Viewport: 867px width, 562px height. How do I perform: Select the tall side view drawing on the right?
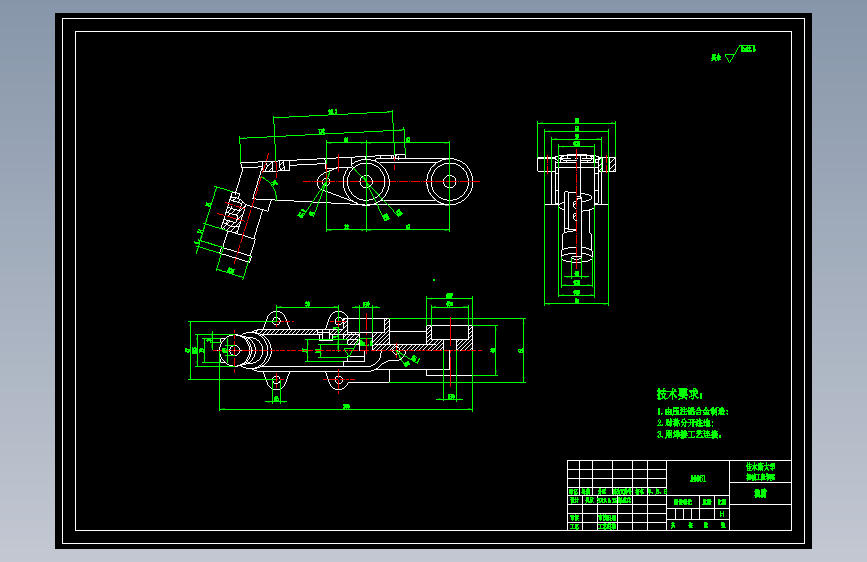point(577,212)
